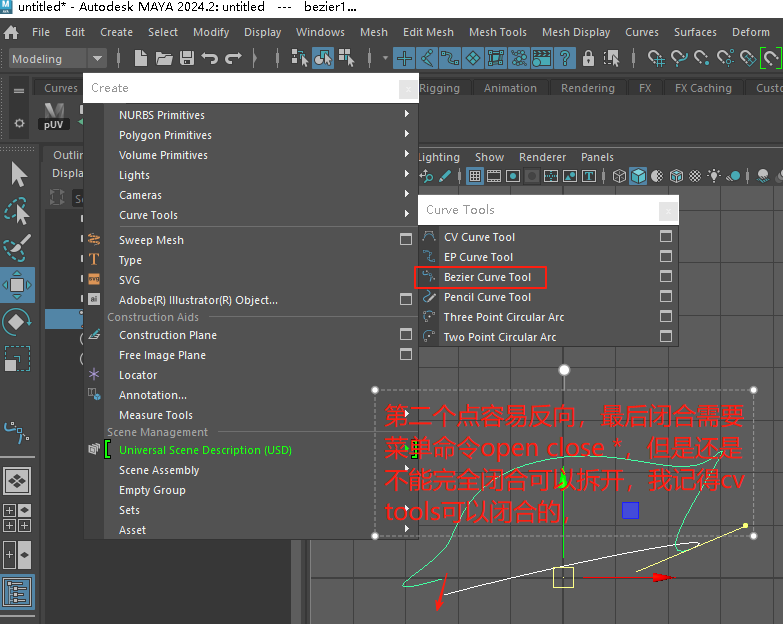Undo the last action

tap(210, 58)
